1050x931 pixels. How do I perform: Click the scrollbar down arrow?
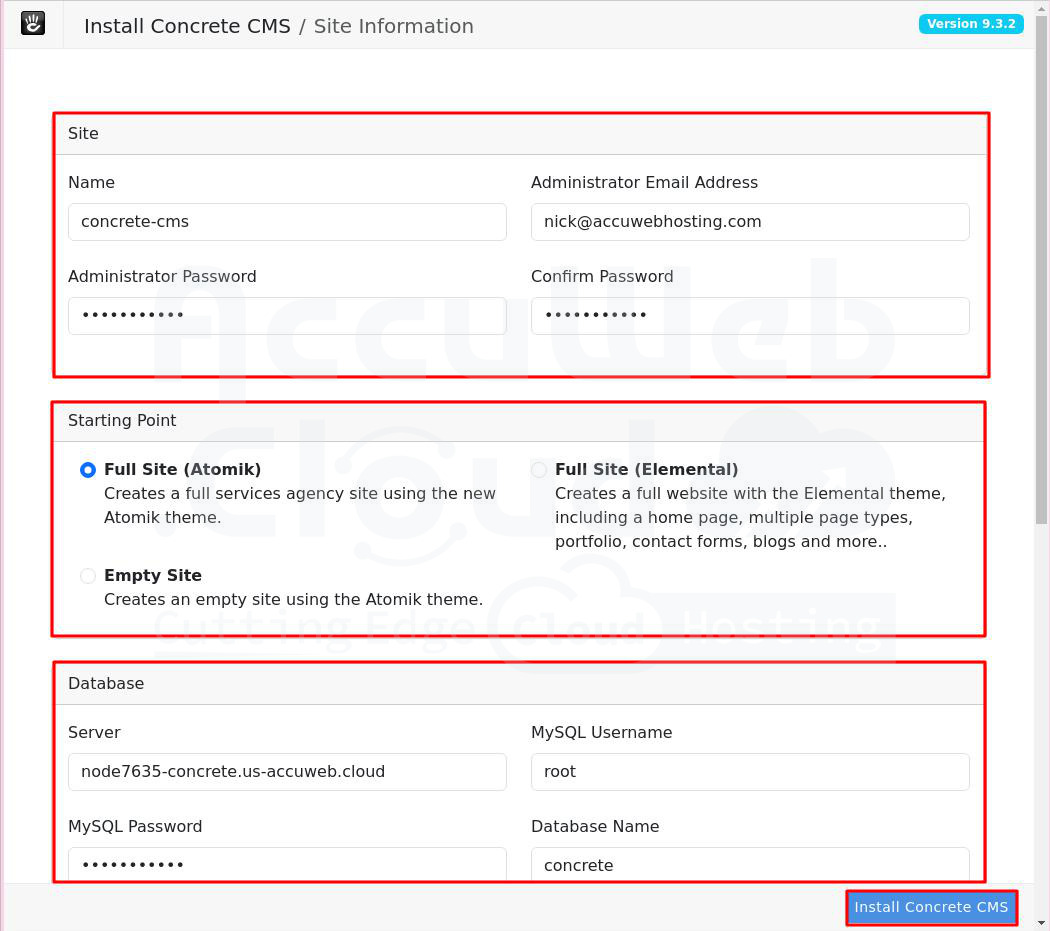[x=1042, y=922]
